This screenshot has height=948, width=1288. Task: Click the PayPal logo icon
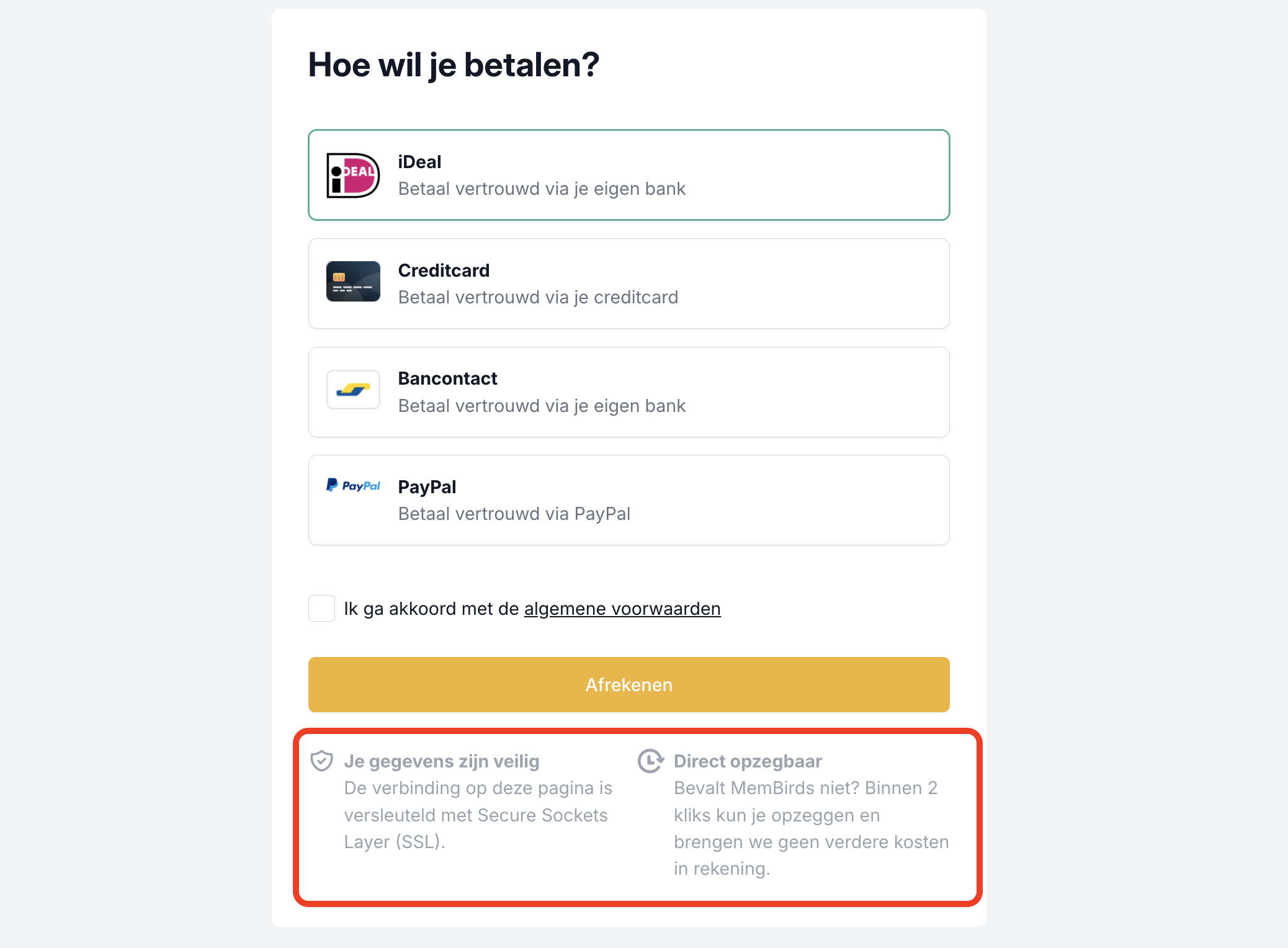tap(353, 485)
